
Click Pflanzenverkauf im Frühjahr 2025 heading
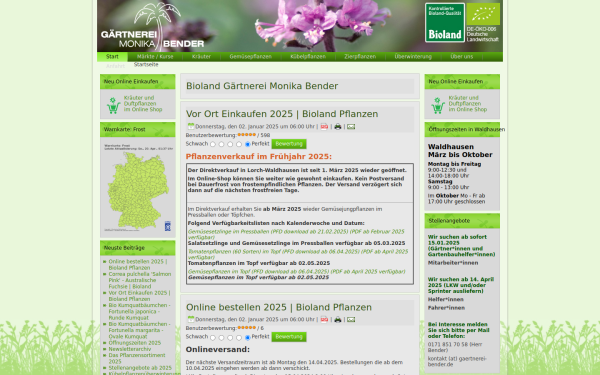click(259, 157)
